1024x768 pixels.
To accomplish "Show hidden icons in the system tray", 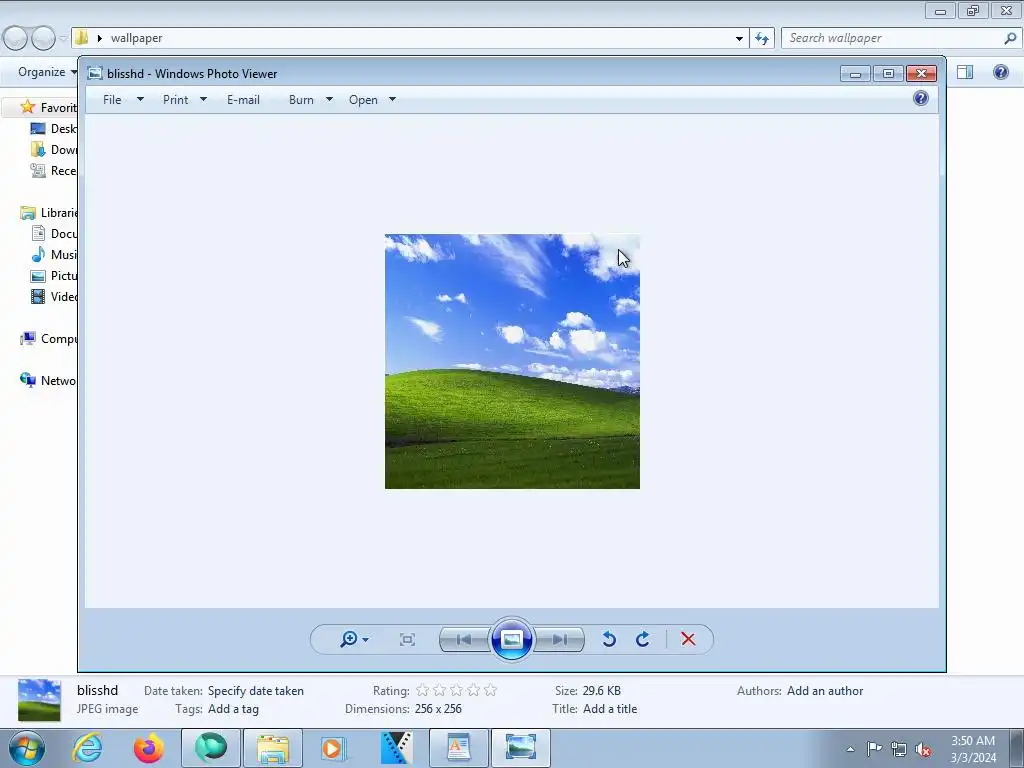I will click(x=850, y=749).
